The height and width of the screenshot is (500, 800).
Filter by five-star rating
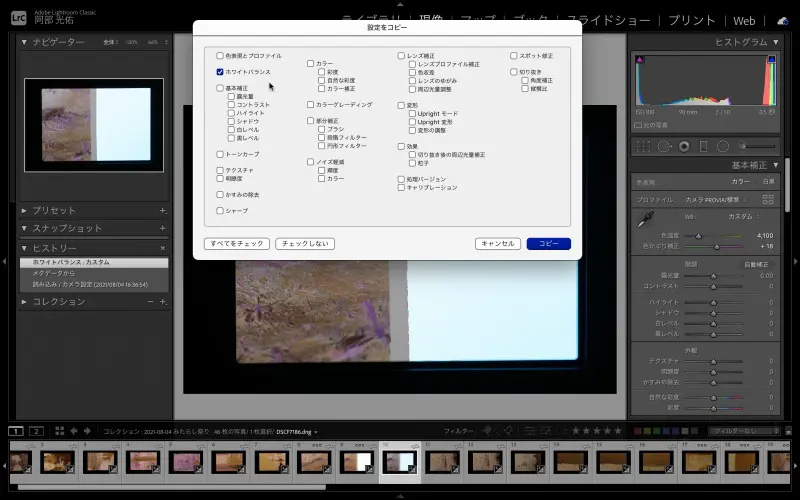(x=619, y=431)
